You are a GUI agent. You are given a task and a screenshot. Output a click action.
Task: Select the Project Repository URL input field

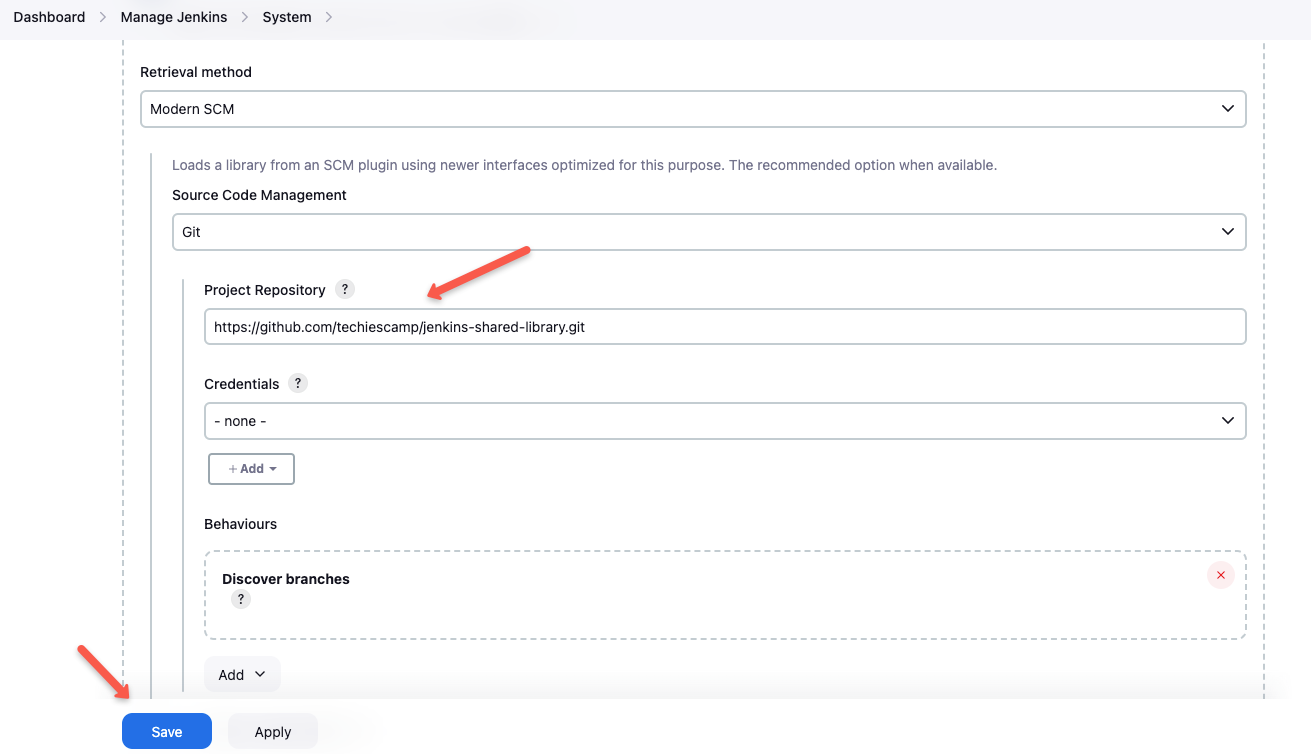(725, 326)
